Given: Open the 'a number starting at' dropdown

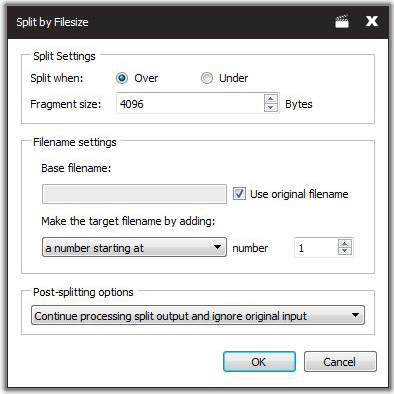Looking at the screenshot, I should click(x=134, y=247).
